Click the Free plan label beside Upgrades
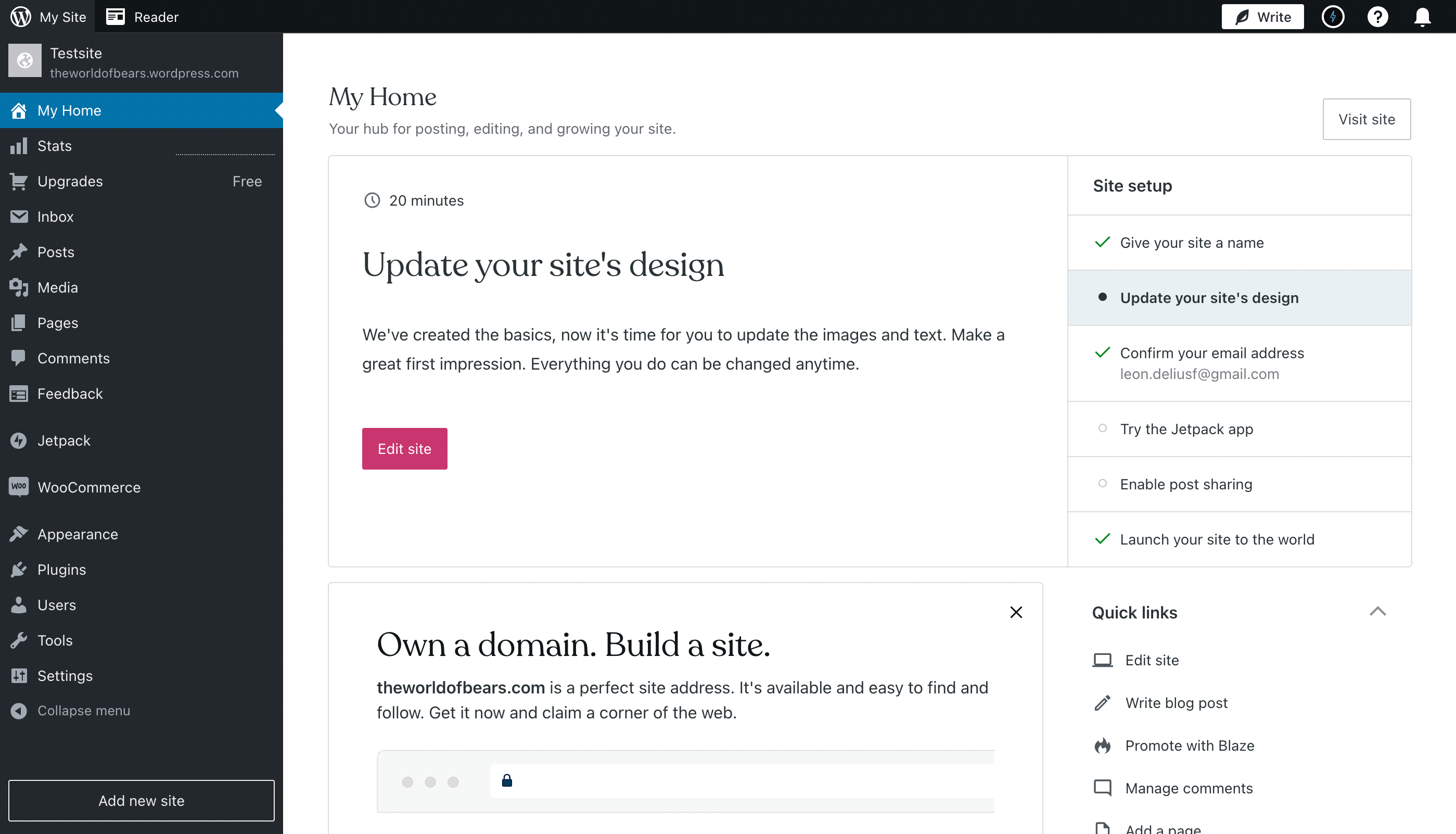This screenshot has height=834, width=1456. pos(247,181)
